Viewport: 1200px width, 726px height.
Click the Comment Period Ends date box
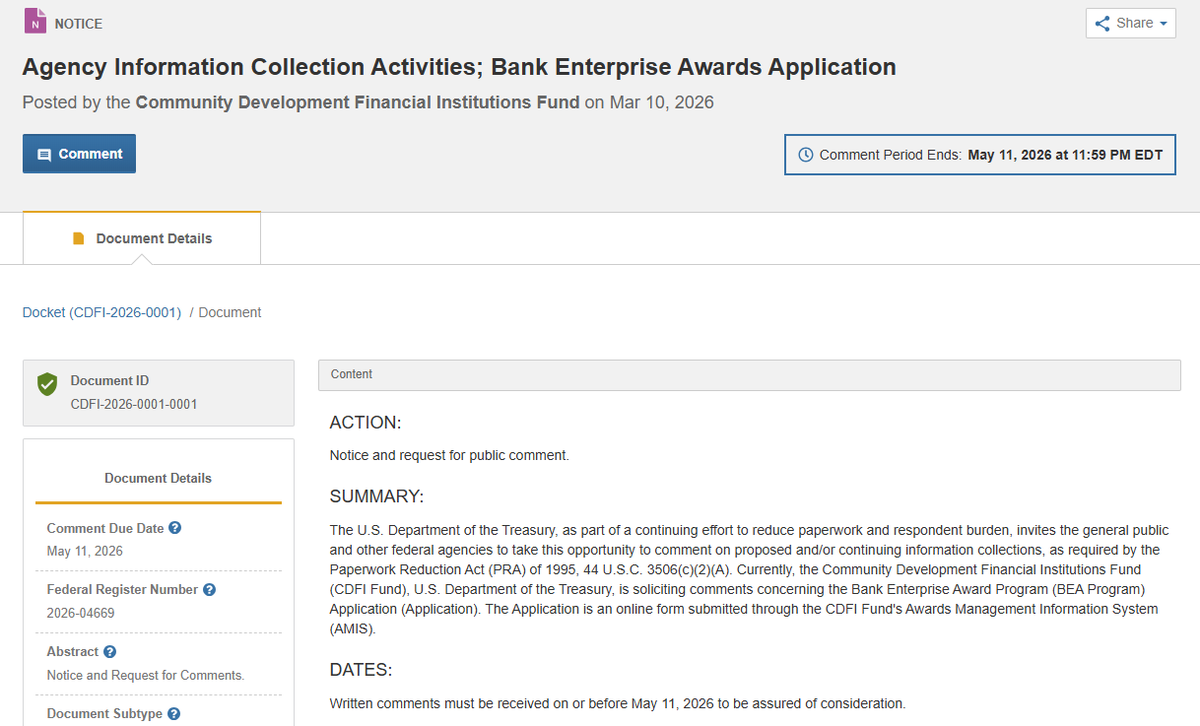980,155
